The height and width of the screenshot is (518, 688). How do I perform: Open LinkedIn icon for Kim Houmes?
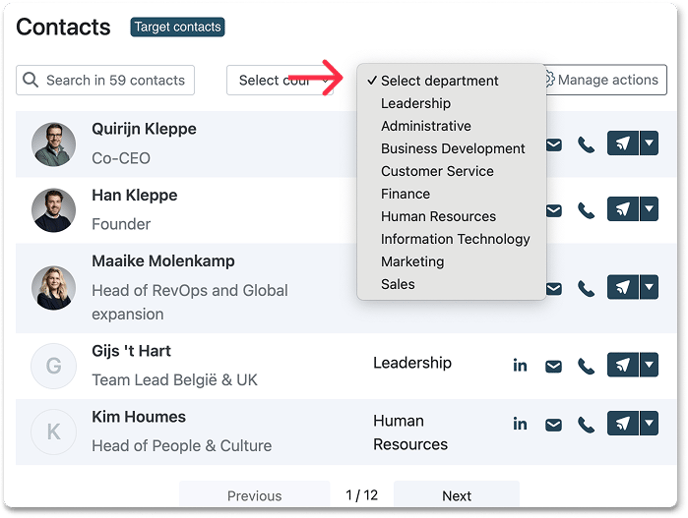pos(520,424)
